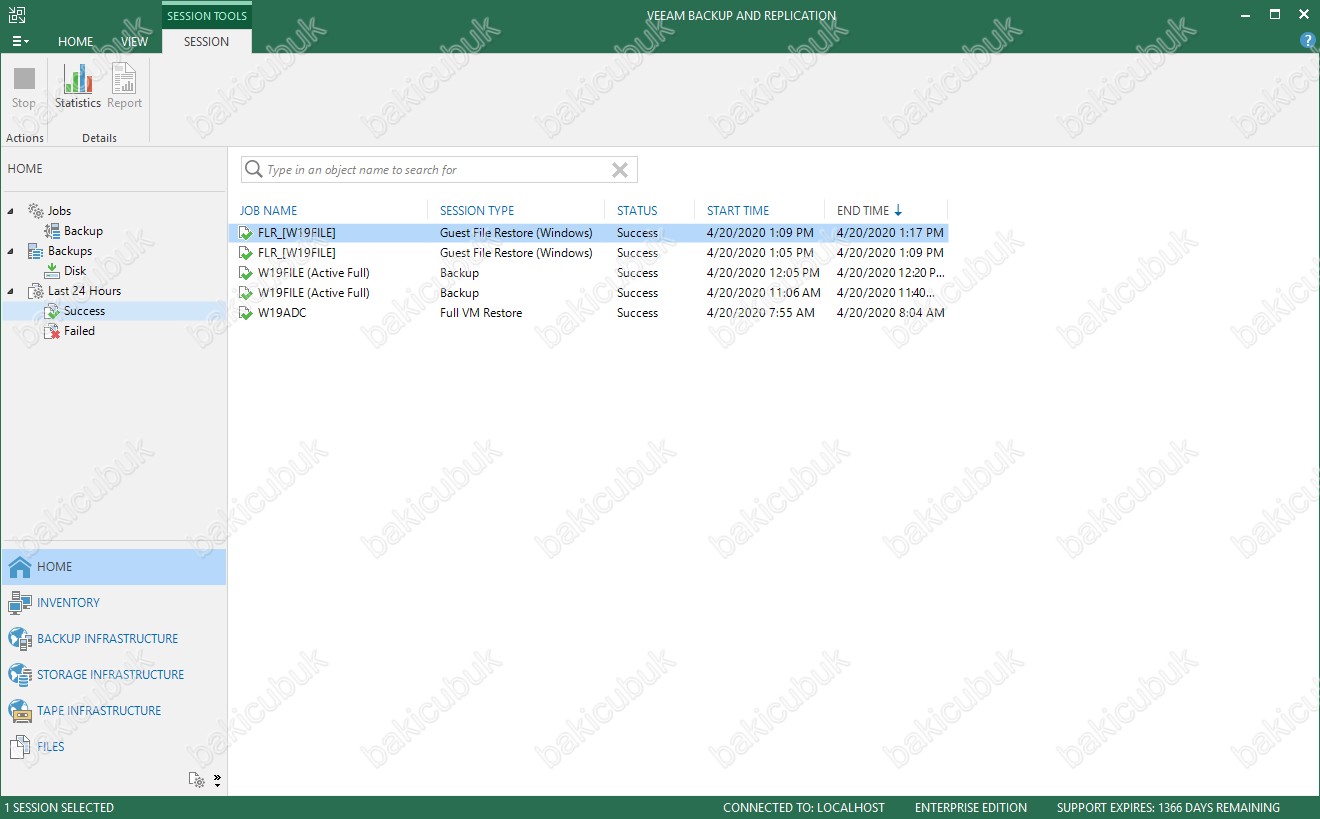Click the Backup job icon in tree
The width and height of the screenshot is (1320, 819).
[52, 231]
